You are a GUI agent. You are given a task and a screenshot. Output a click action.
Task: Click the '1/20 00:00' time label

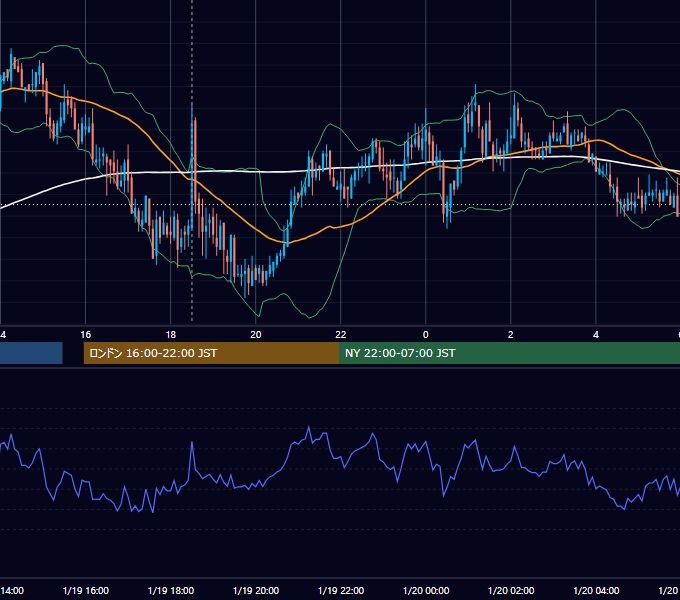click(x=426, y=590)
